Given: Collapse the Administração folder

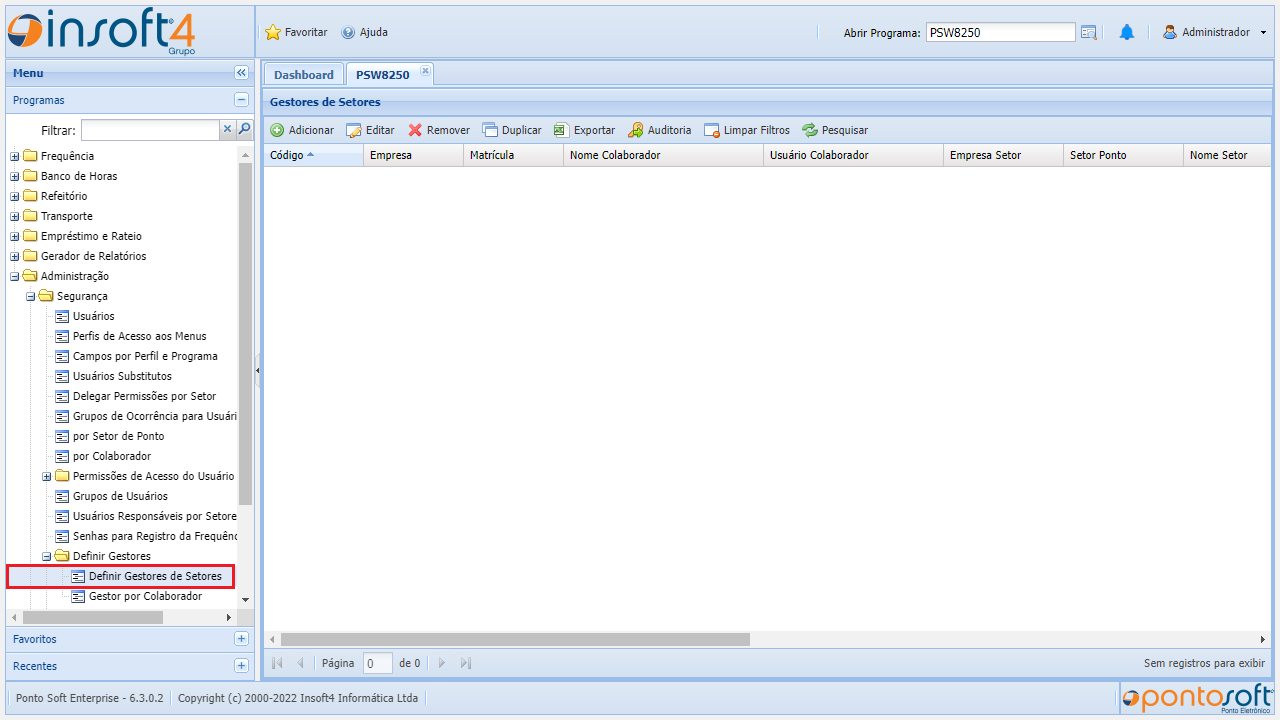Looking at the screenshot, I should (15, 276).
